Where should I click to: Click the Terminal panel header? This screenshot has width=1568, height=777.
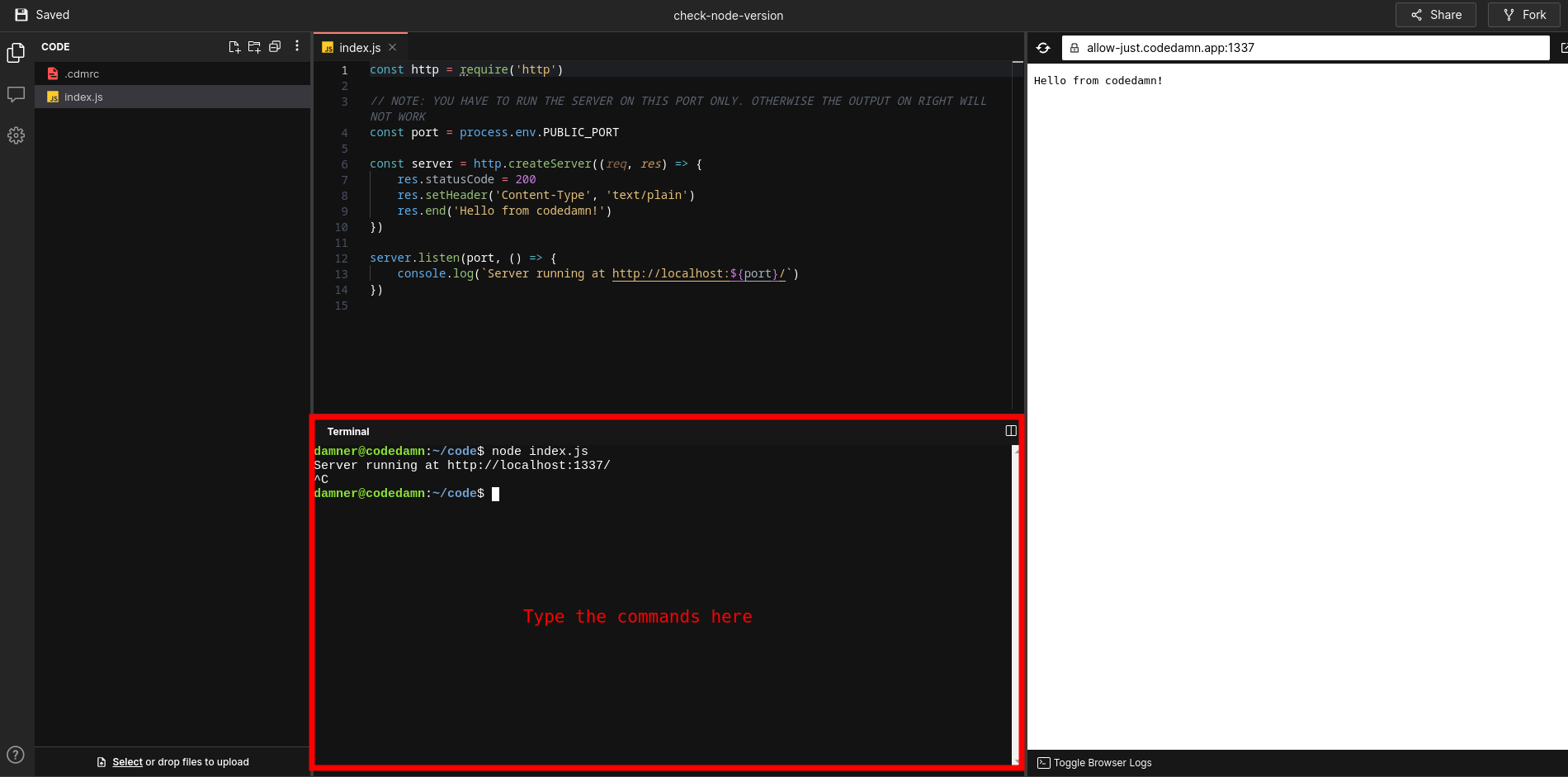[x=347, y=431]
